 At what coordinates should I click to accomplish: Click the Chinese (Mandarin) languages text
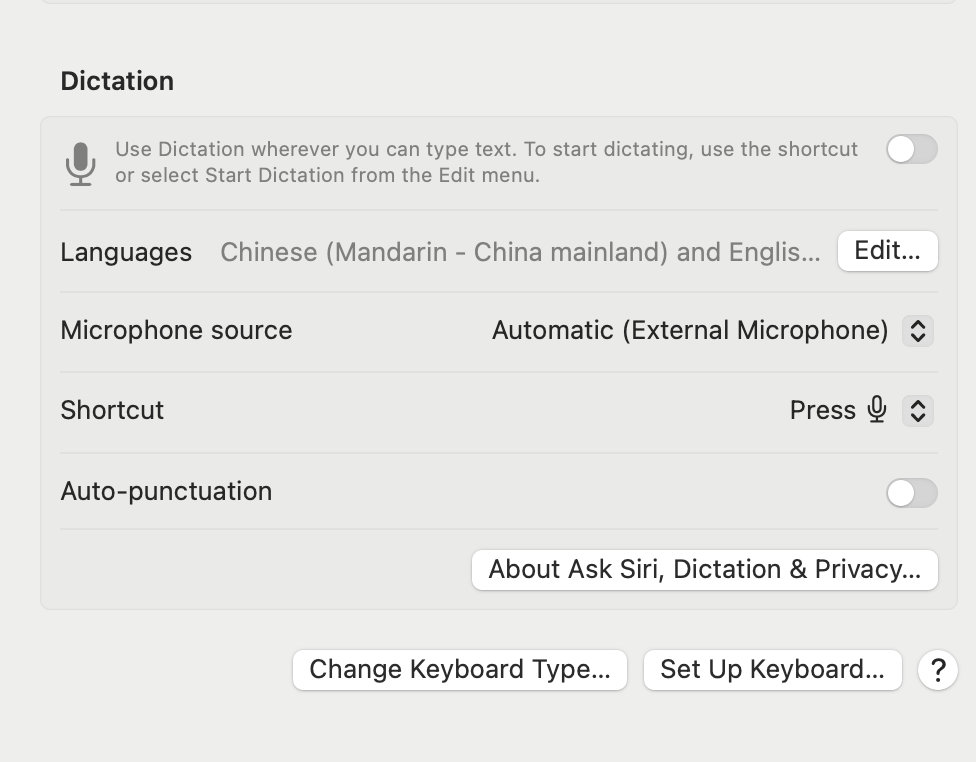[520, 252]
